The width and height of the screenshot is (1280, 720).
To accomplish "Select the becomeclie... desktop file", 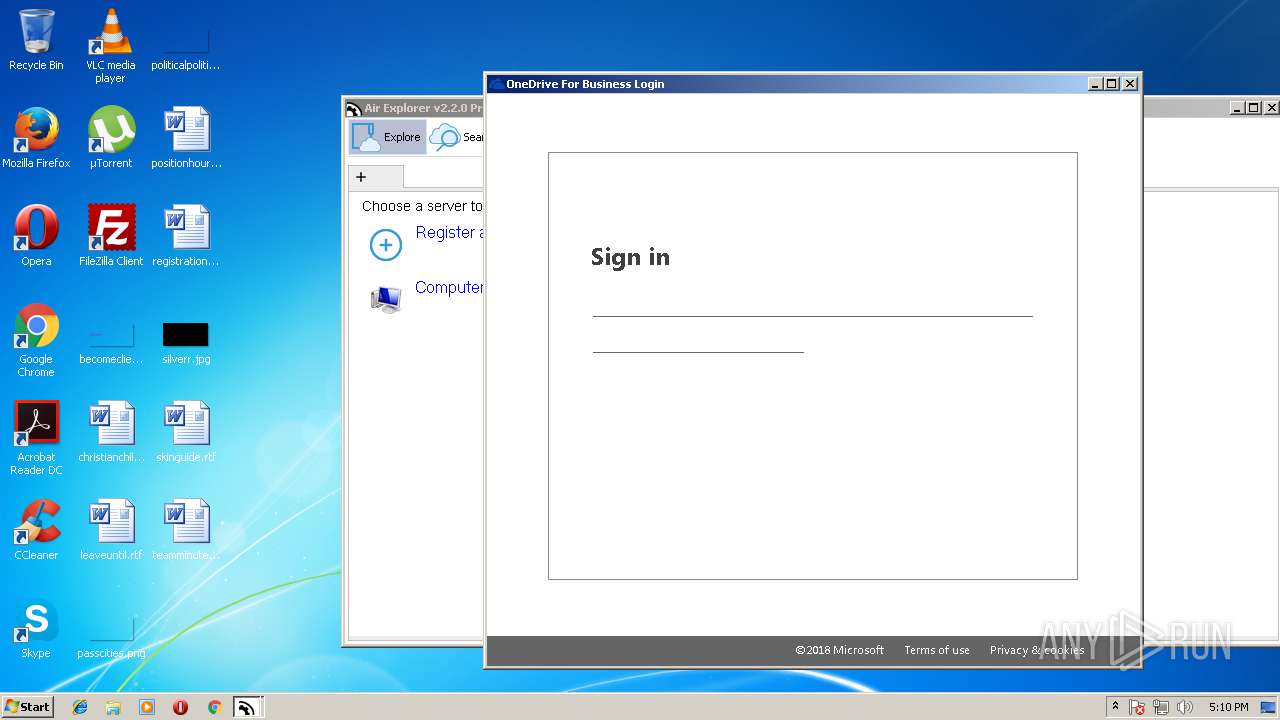I will click(x=110, y=341).
